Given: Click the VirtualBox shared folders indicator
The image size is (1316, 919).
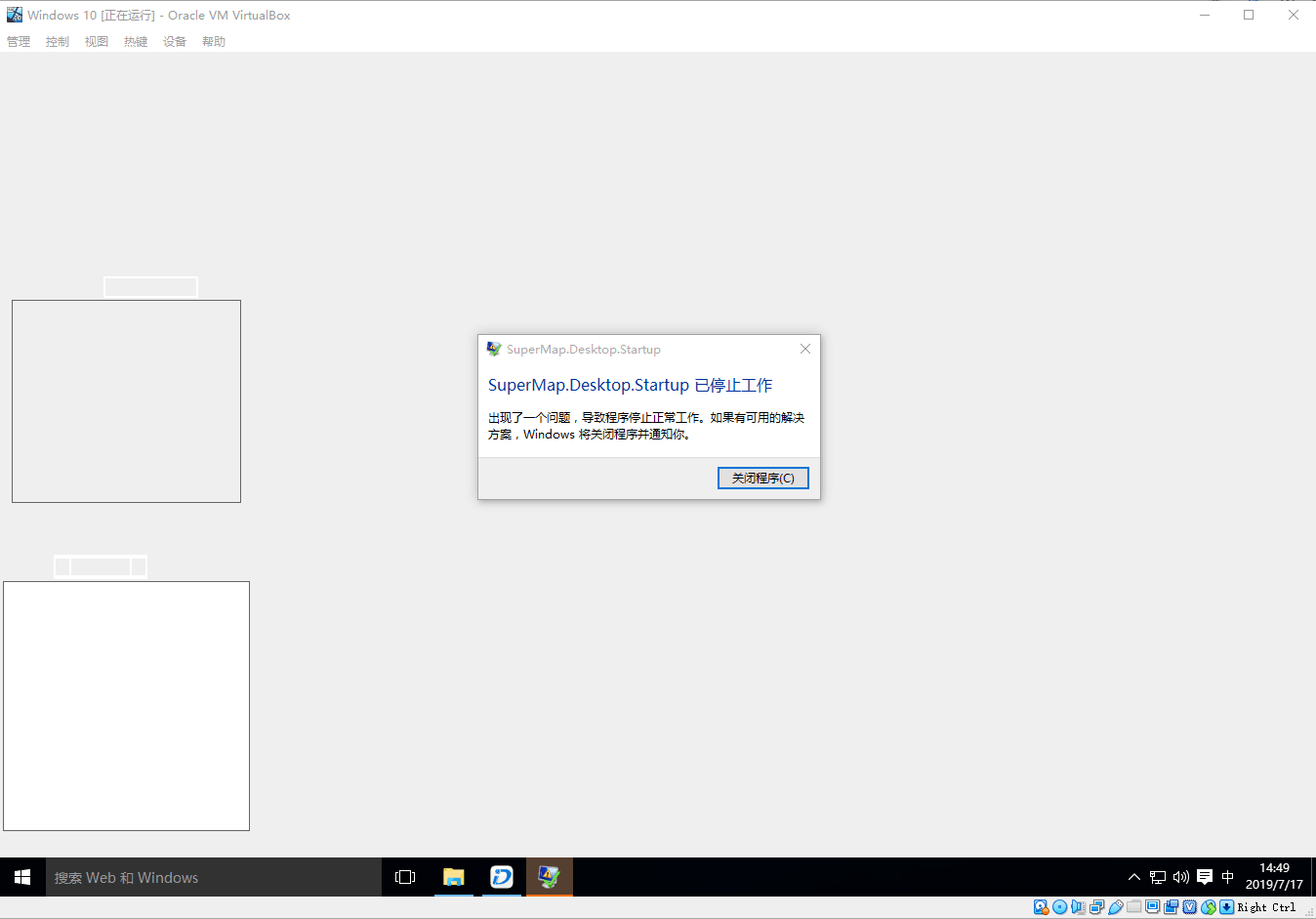Looking at the screenshot, I should 1134,907.
